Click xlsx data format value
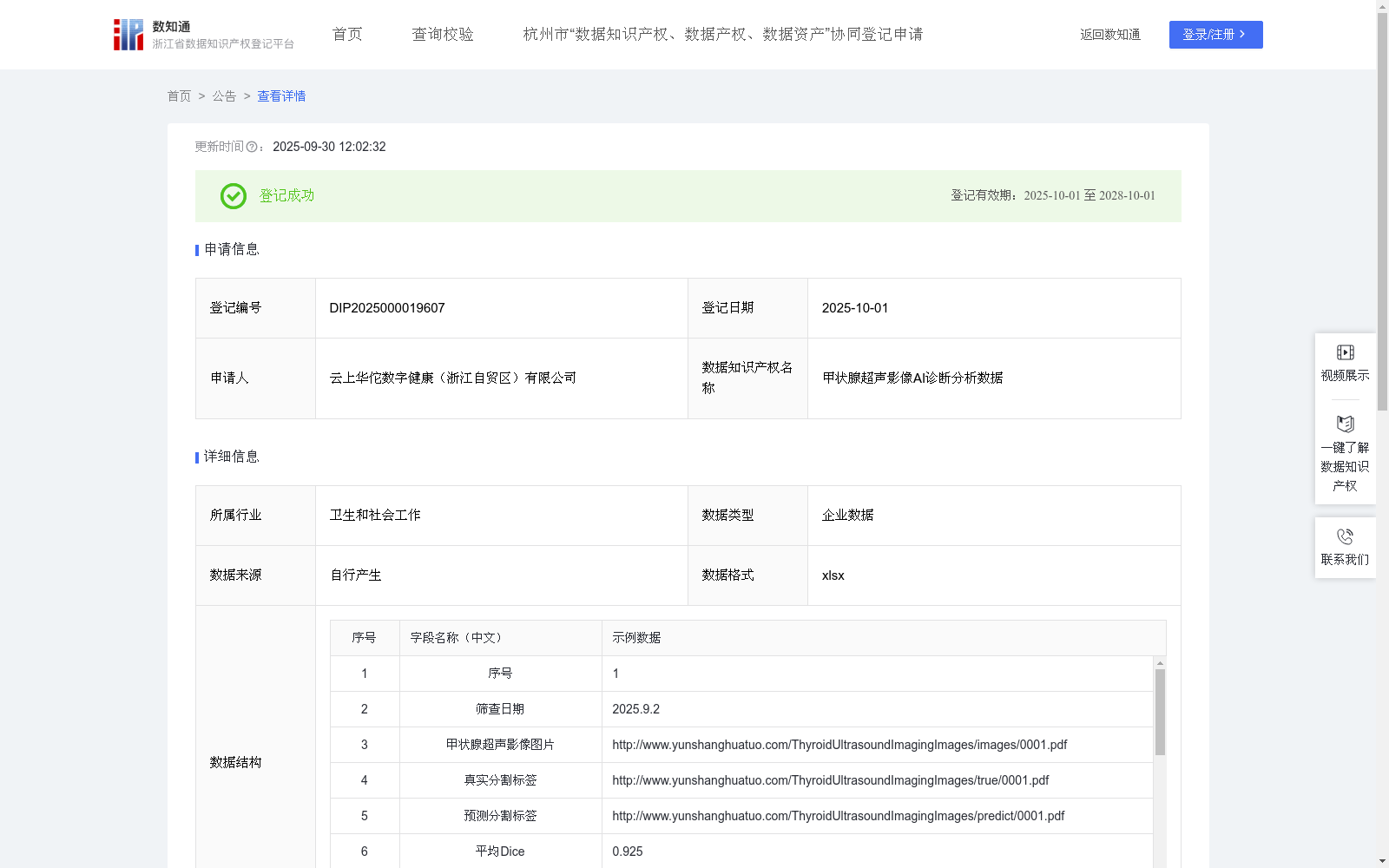1389x868 pixels. 833,575
